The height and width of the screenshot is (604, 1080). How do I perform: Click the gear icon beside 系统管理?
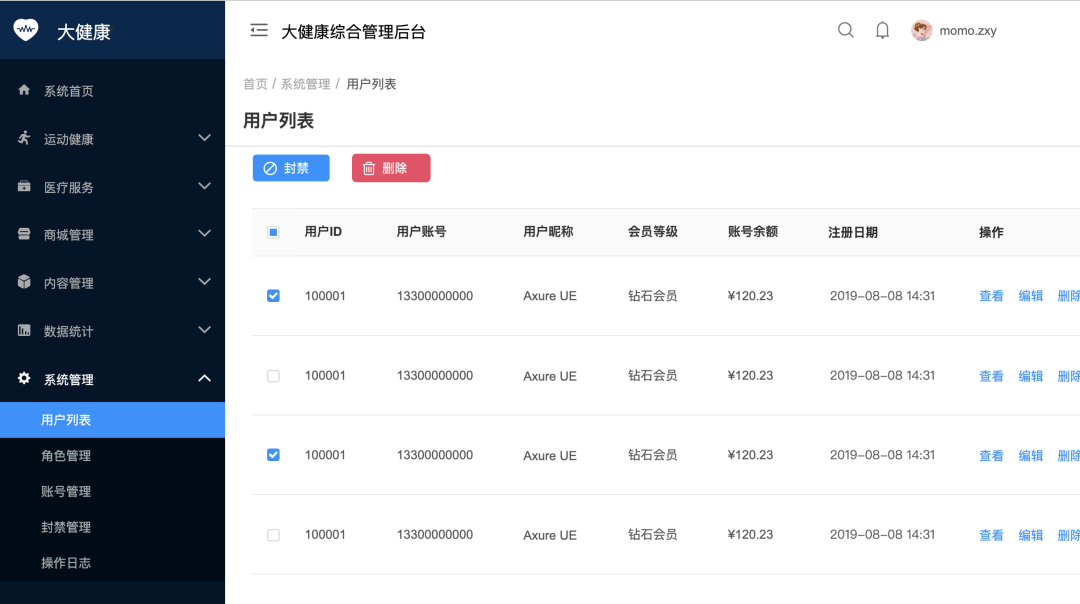point(25,378)
